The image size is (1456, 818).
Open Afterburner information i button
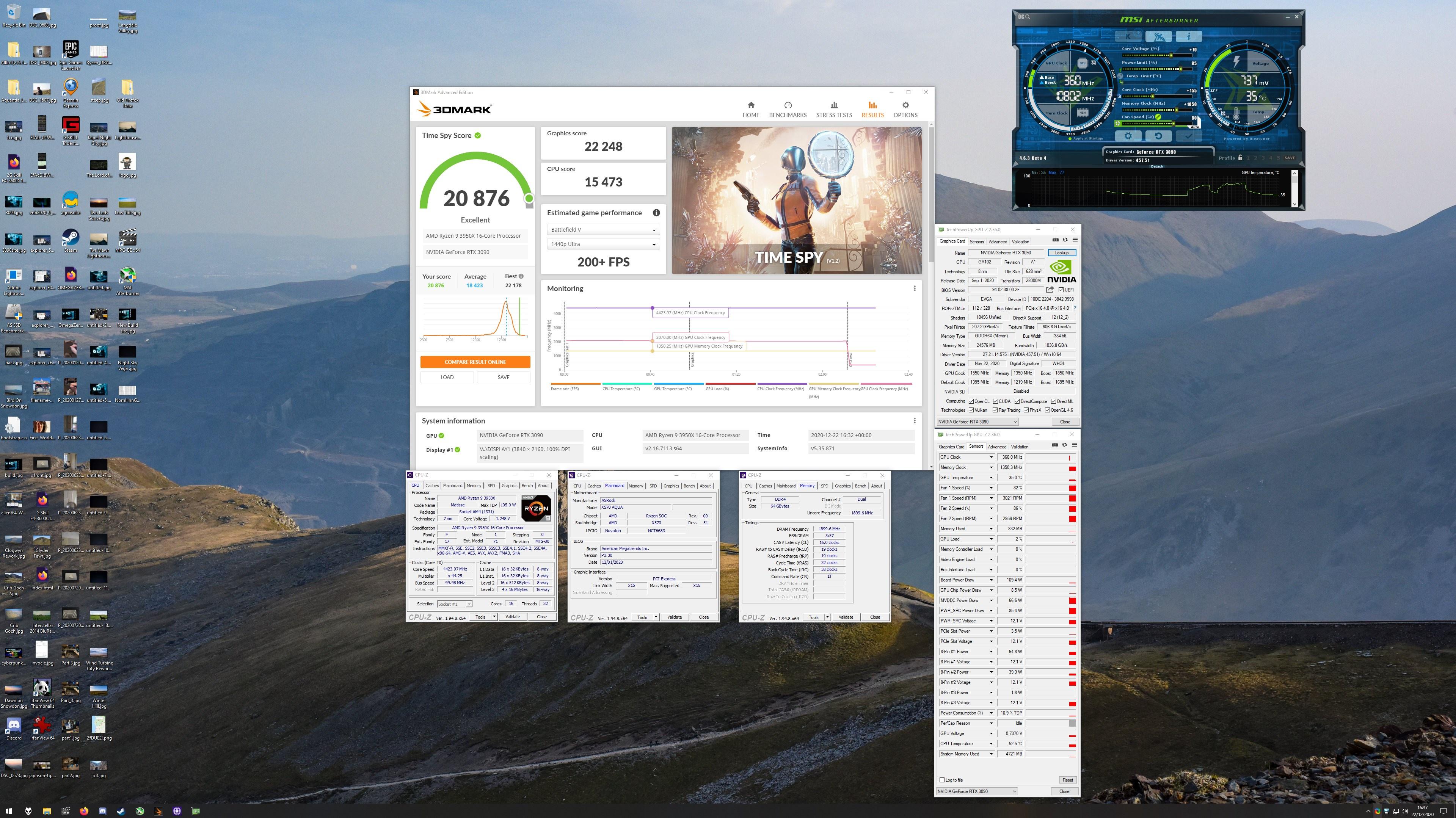click(1189, 36)
